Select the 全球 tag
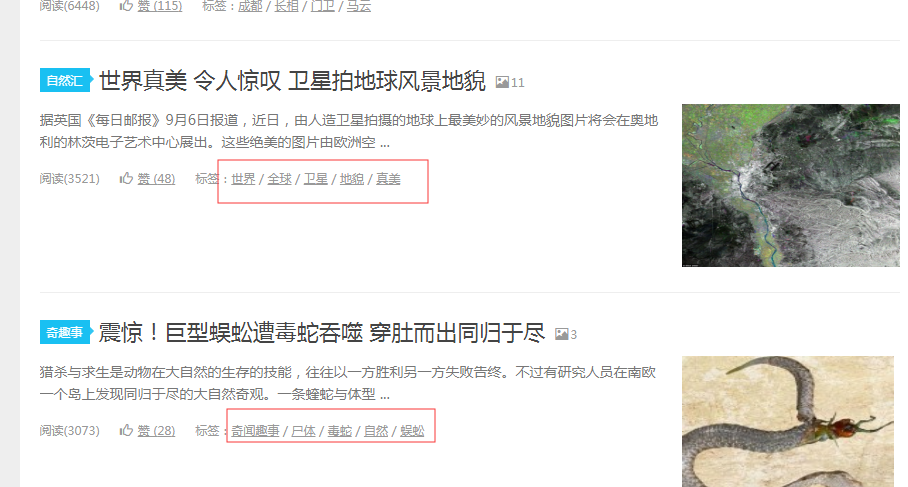Screen dimensions: 908x487 click(x=279, y=179)
